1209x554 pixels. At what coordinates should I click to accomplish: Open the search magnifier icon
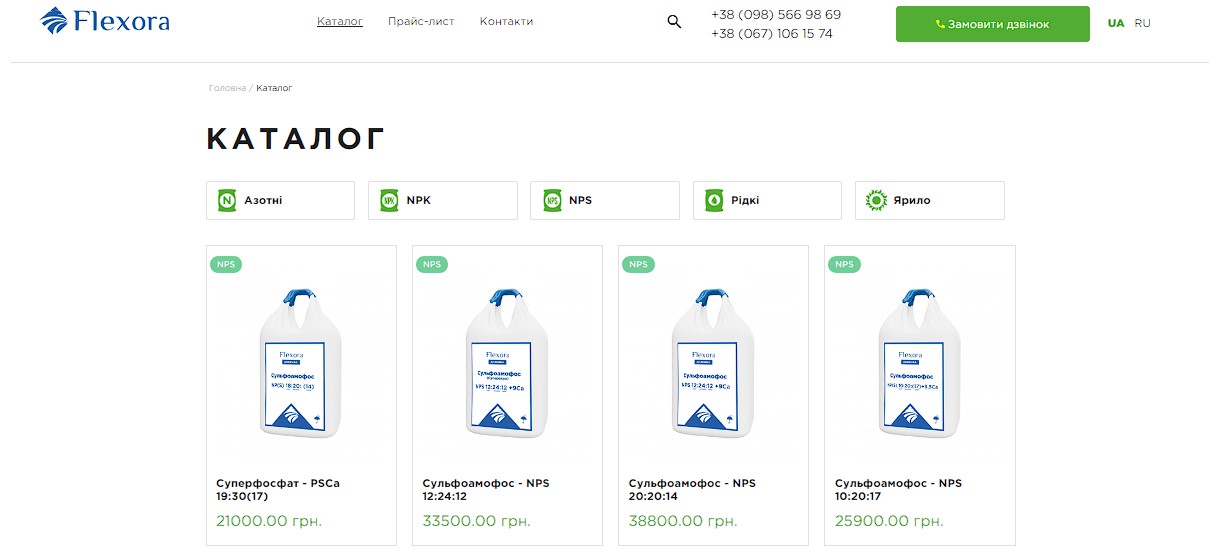[x=674, y=22]
